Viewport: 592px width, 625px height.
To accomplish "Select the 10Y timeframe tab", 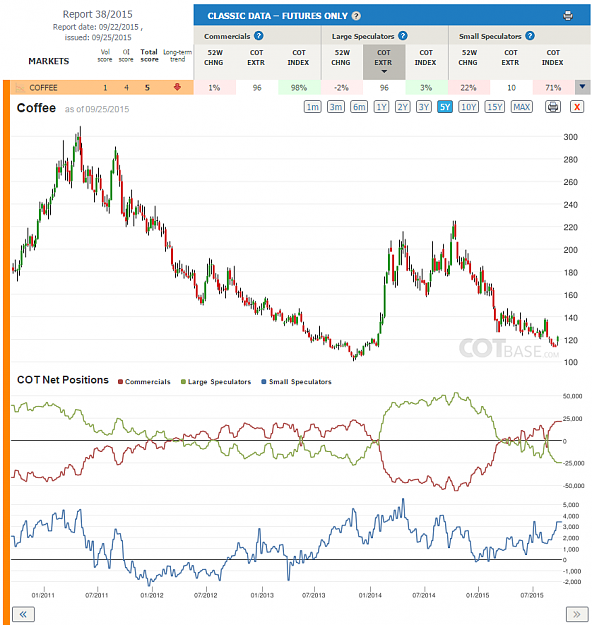I will 468,107.
